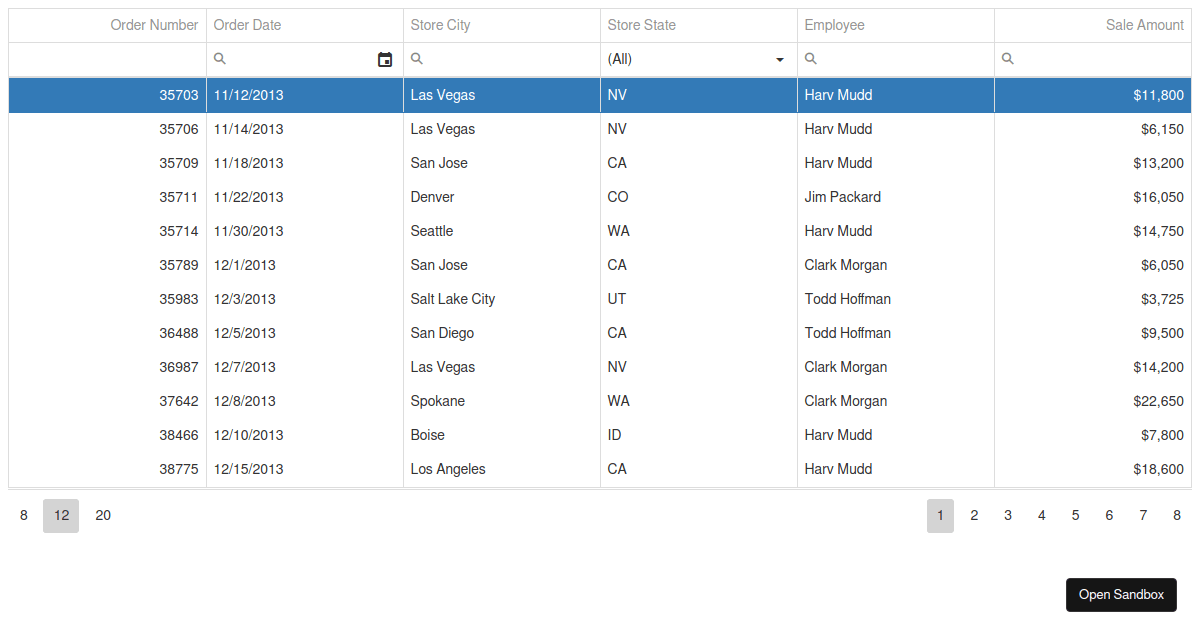Sort by the Order Number column
This screenshot has width=1200, height=630.
(154, 25)
